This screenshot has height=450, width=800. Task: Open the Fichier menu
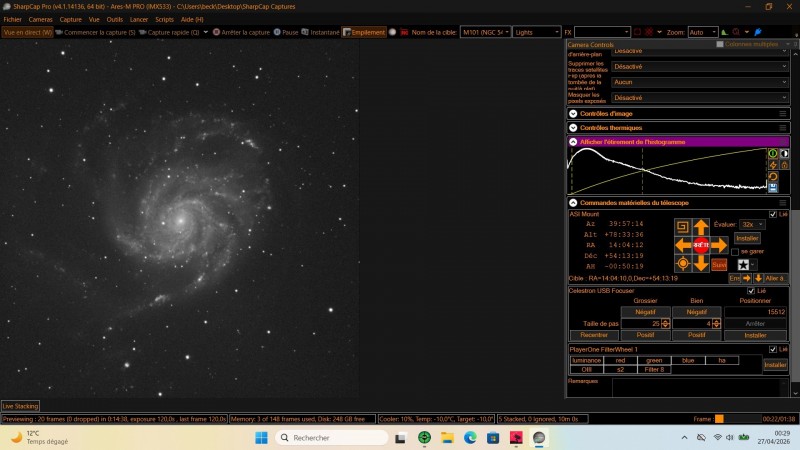coord(13,19)
